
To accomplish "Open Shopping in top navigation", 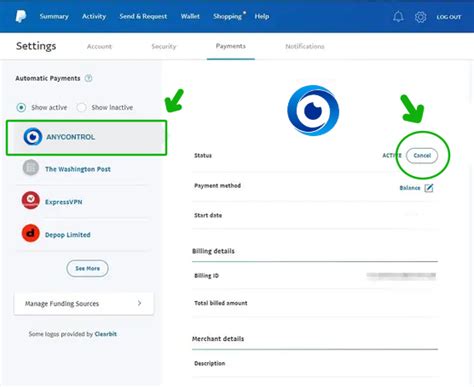I will 227,16.
